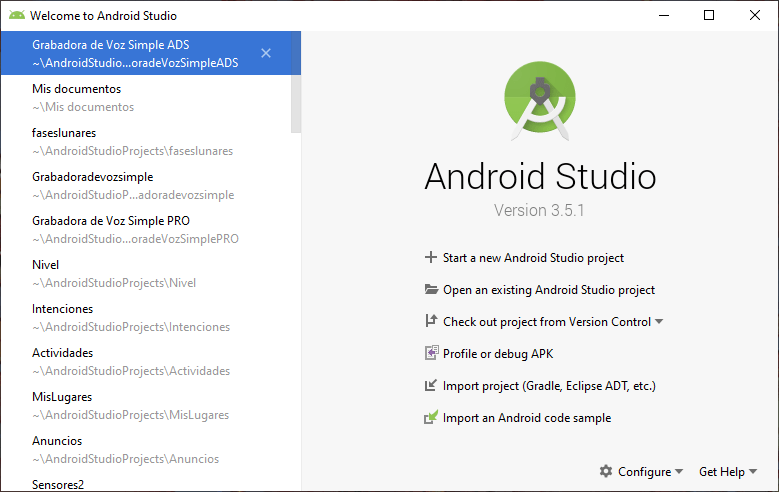Click the Configure gear icon

pos(606,472)
